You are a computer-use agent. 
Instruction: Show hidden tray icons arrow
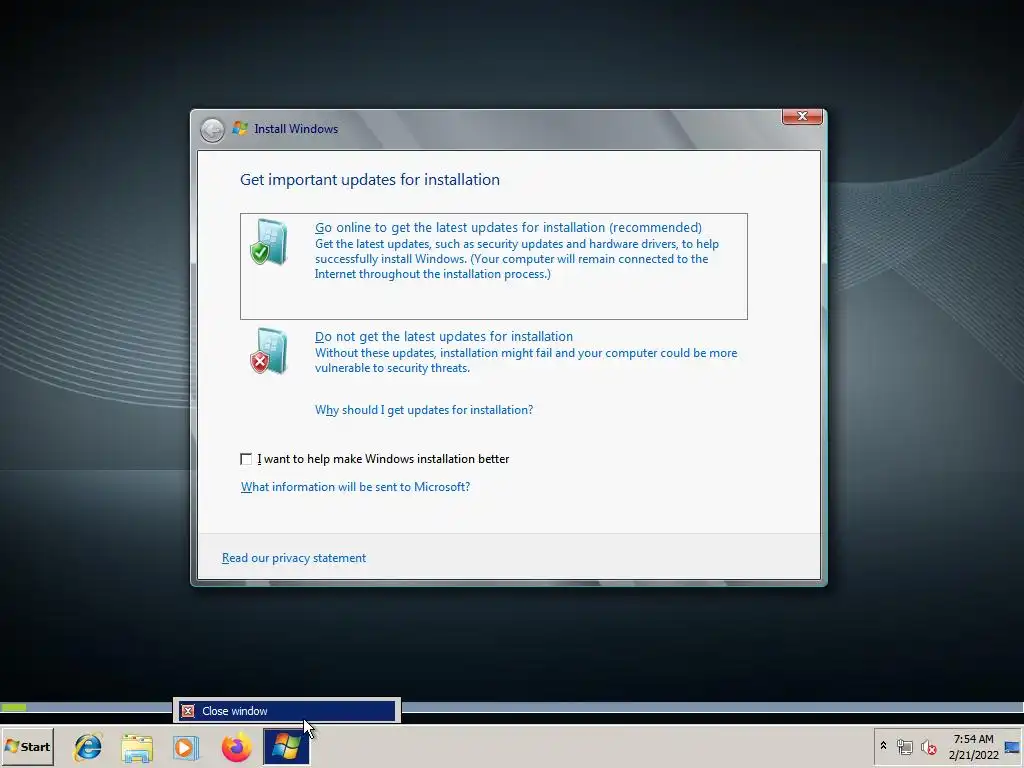coord(883,746)
